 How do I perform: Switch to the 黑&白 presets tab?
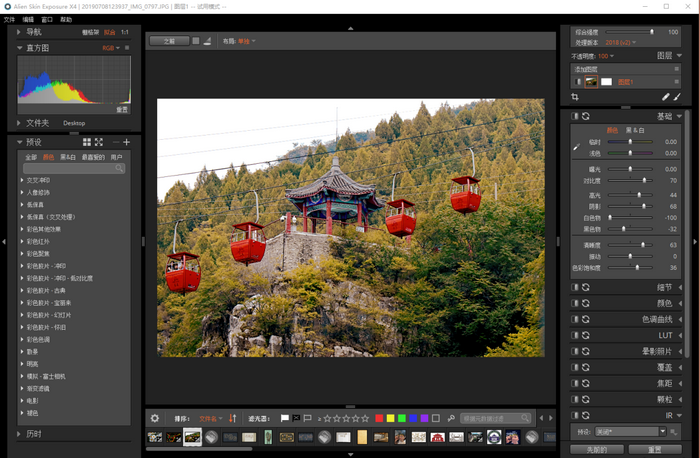click(68, 157)
